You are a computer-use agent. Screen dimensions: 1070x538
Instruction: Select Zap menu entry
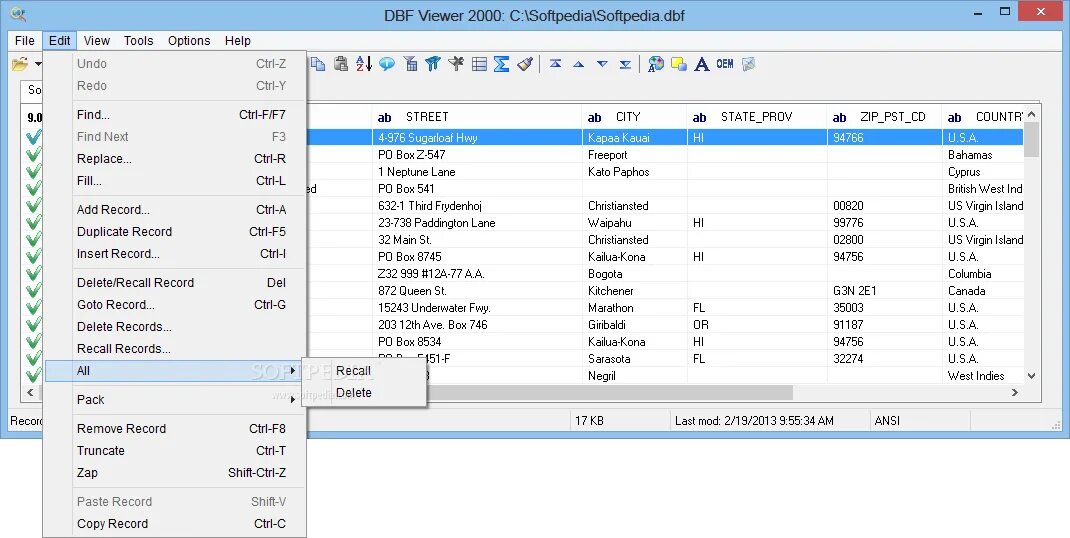tap(175, 473)
